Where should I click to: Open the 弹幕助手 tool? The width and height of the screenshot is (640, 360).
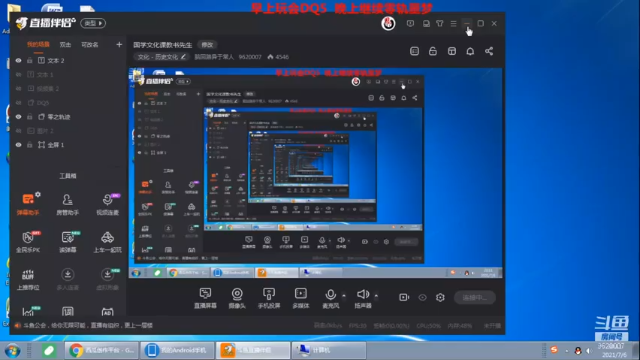point(28,203)
